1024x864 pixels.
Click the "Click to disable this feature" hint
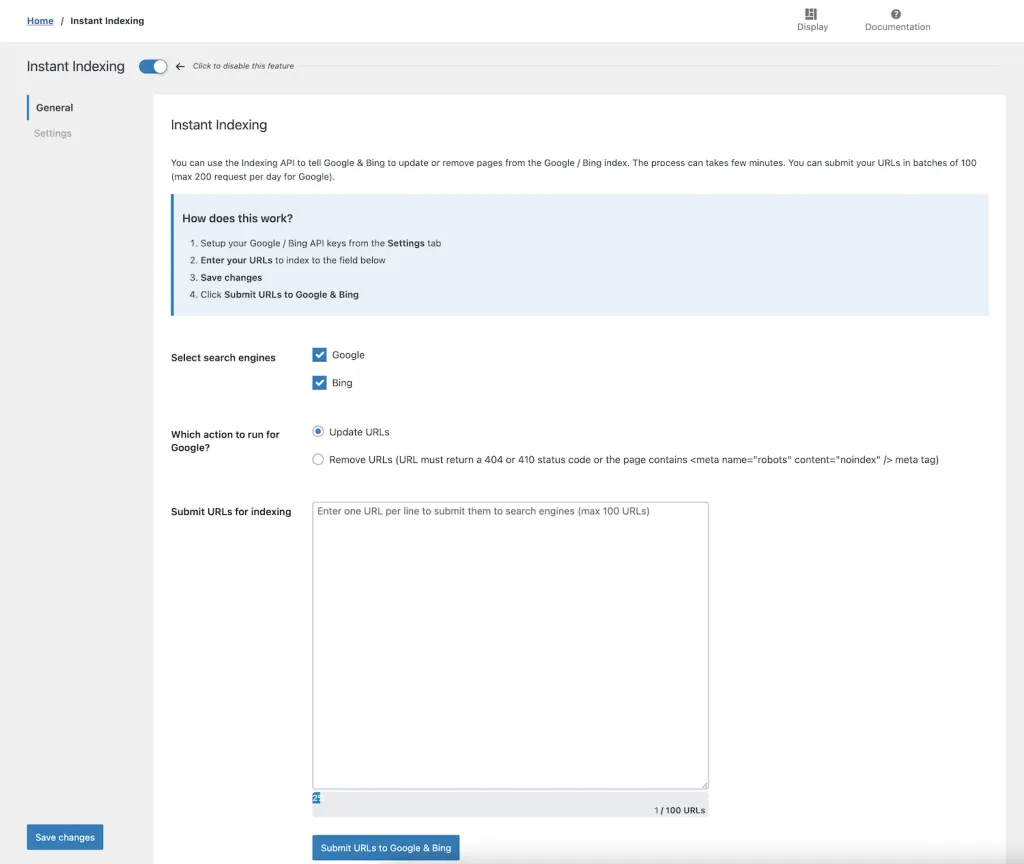pyautogui.click(x=243, y=67)
